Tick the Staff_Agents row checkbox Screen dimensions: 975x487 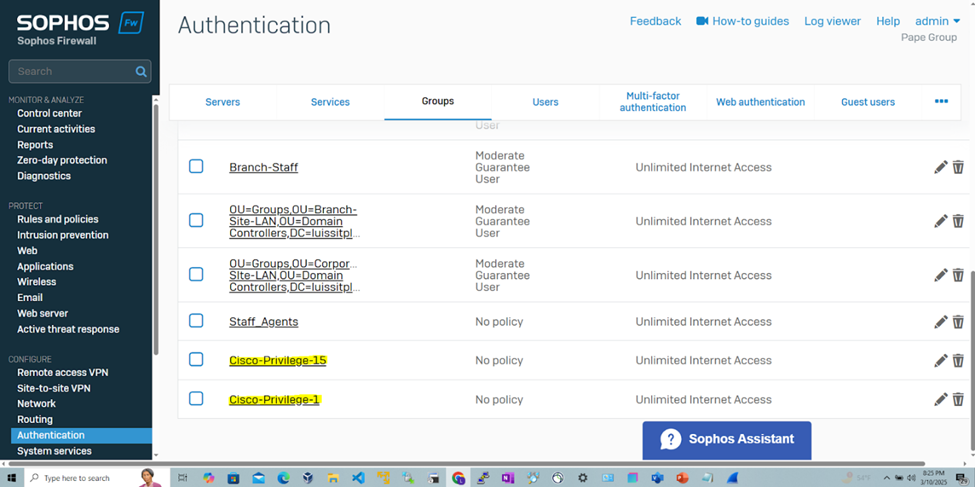pyautogui.click(x=196, y=320)
